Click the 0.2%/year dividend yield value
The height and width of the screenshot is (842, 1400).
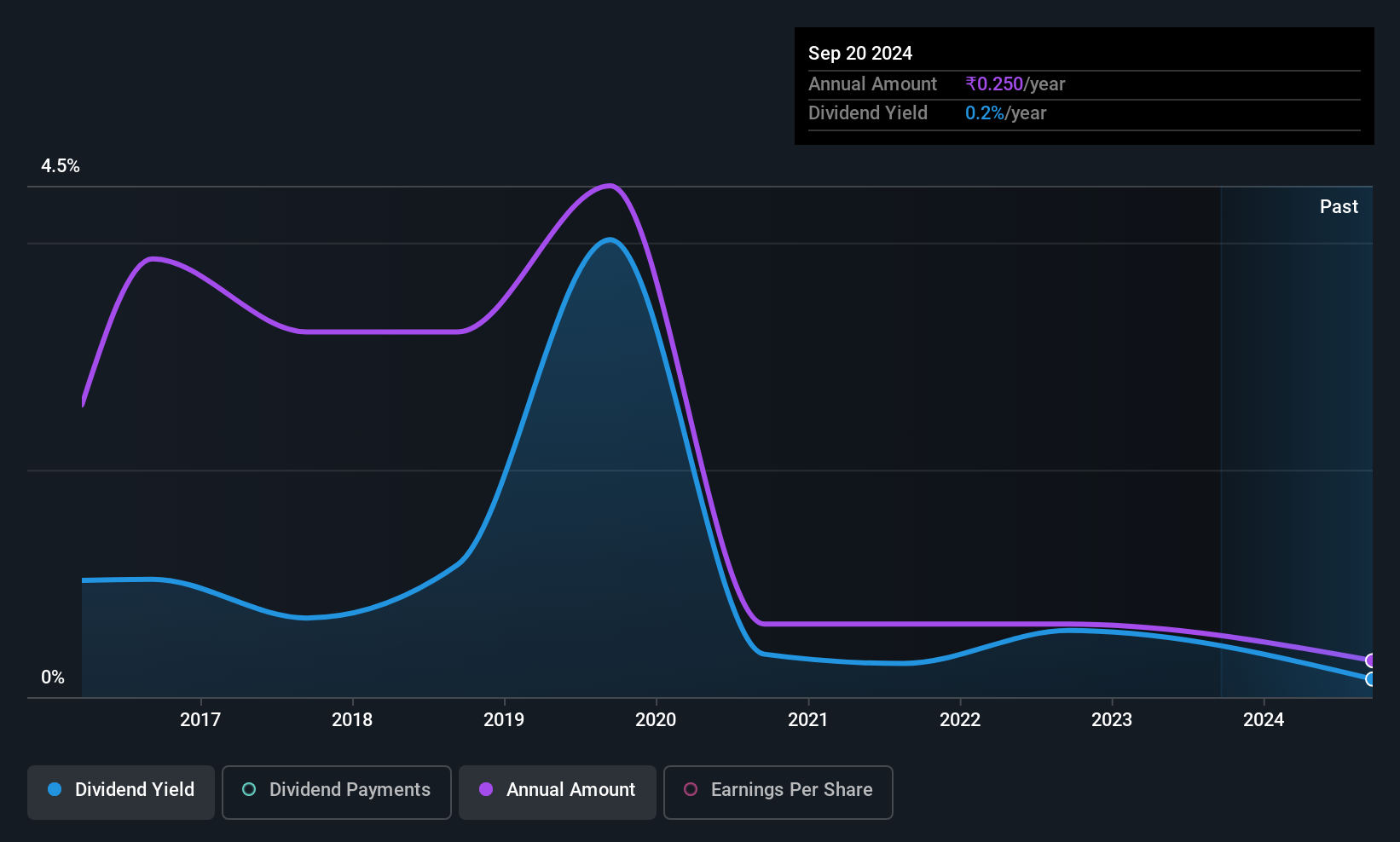[1005, 112]
